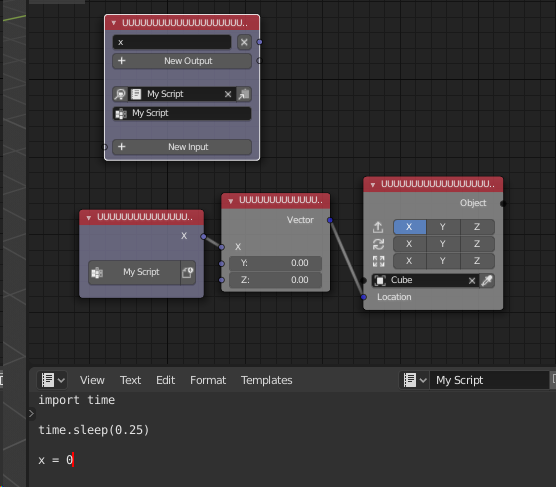
Task: Click the 'time.sleep(0.25)' code line
Action: click(94, 430)
